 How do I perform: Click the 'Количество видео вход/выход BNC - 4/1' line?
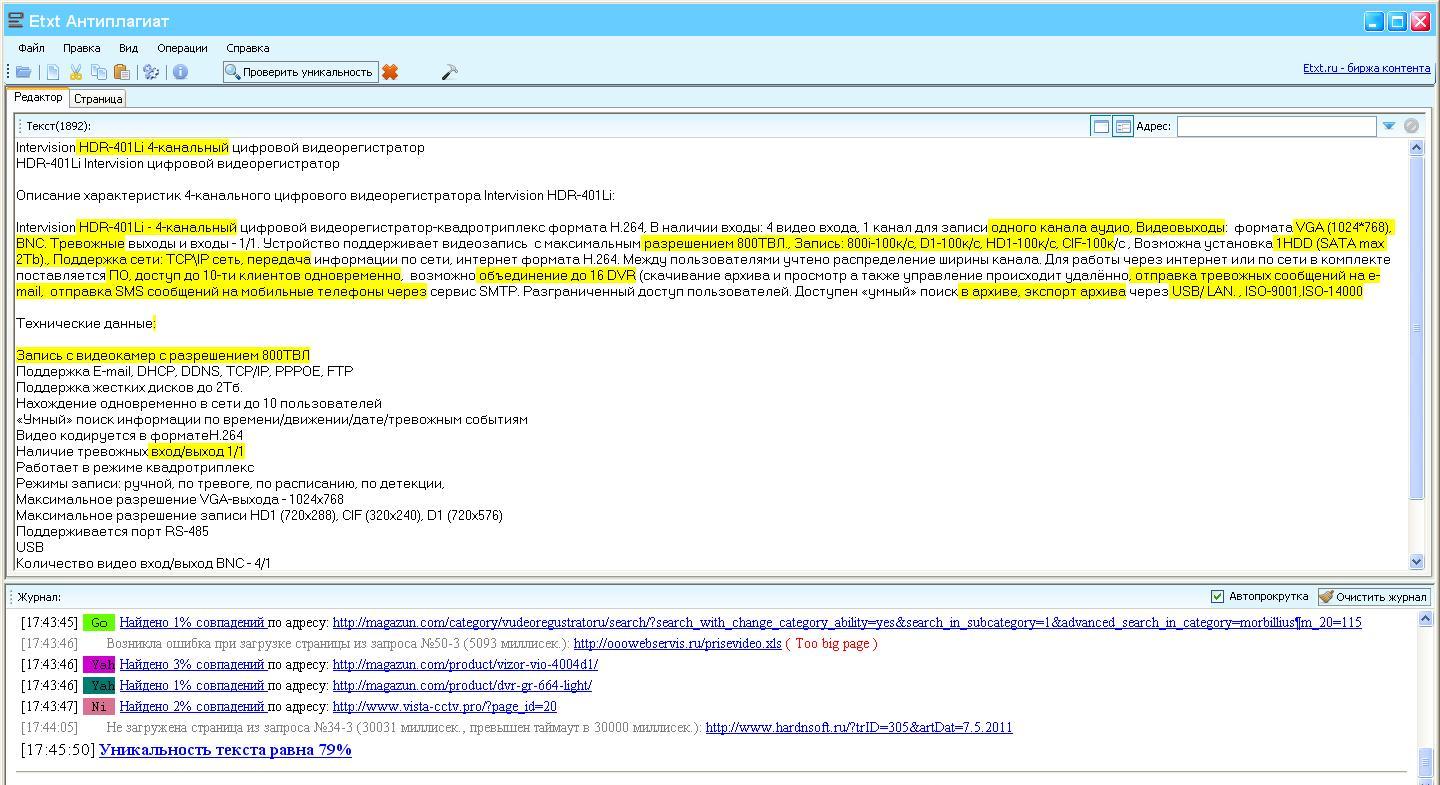(143, 564)
